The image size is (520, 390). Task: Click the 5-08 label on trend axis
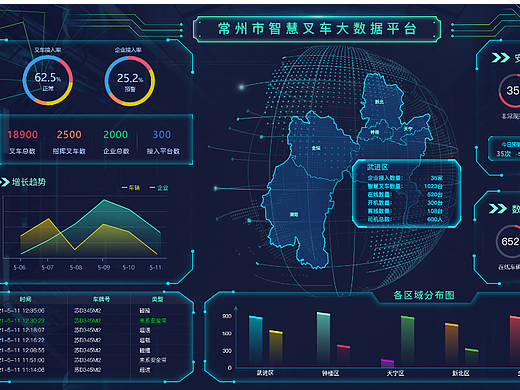[76, 267]
